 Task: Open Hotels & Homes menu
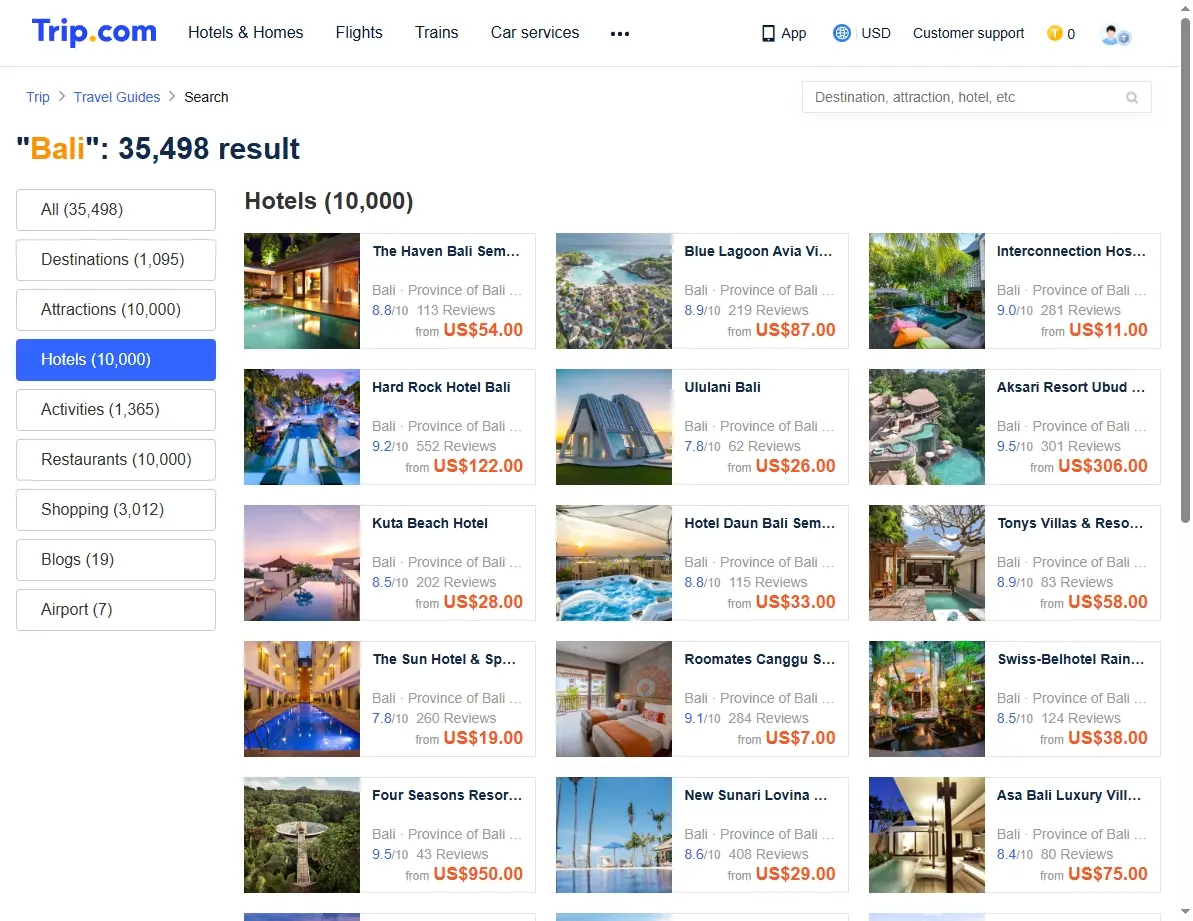(x=246, y=33)
